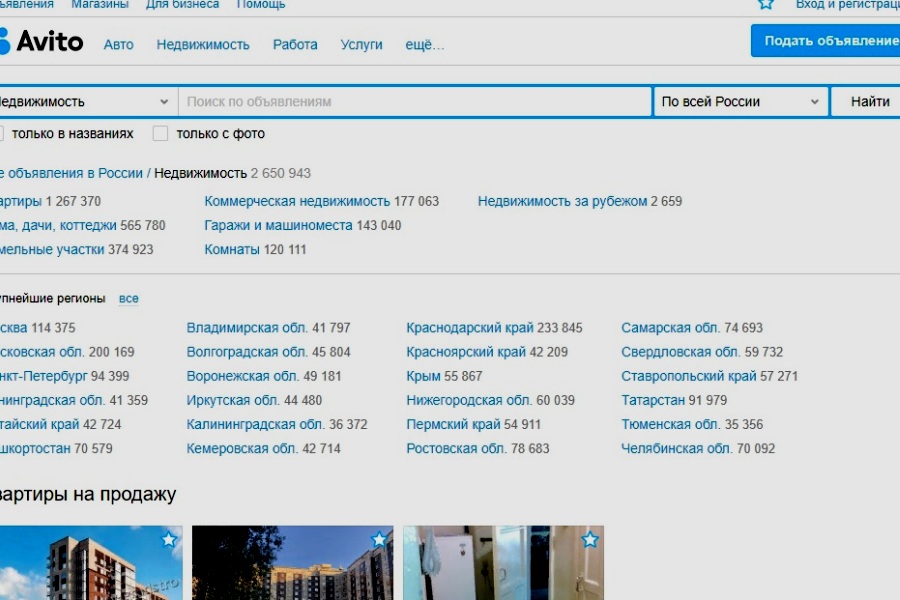Viewport: 900px width, 600px height.
Task: Show all regions via 'все' link
Action: pyautogui.click(x=129, y=299)
